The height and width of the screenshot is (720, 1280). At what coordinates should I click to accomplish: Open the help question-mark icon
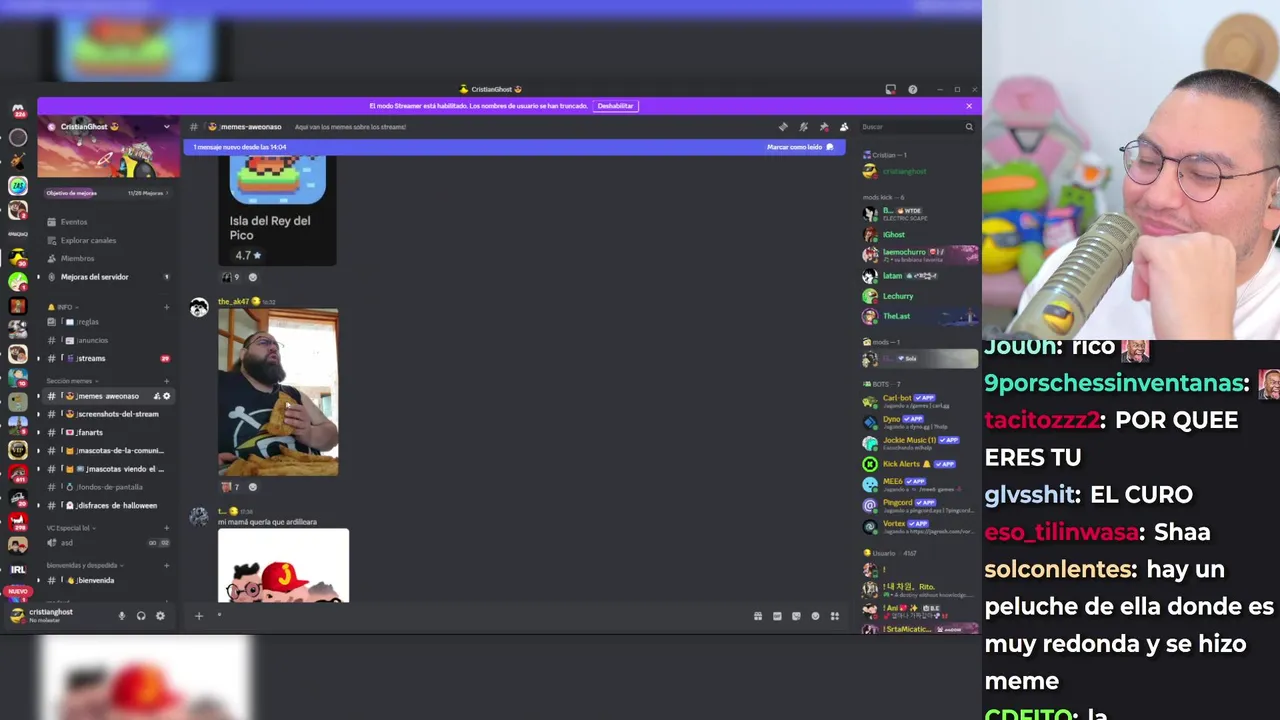click(x=912, y=89)
